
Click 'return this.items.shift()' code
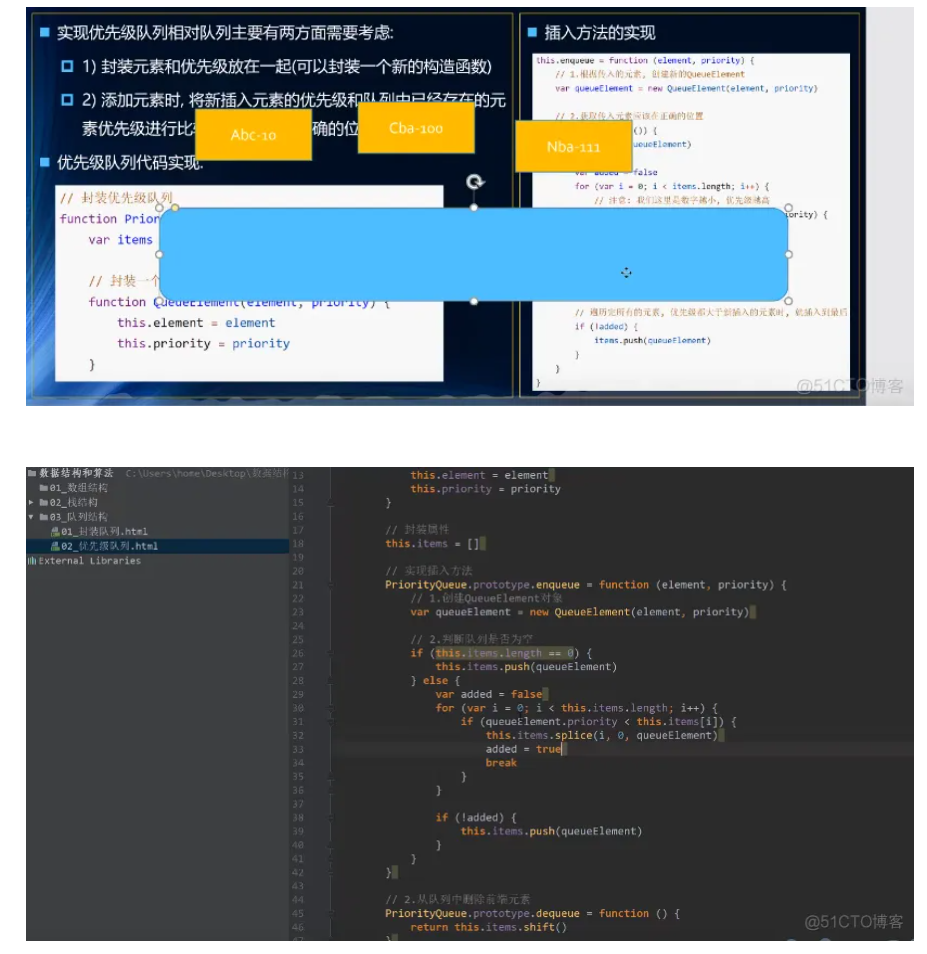point(488,927)
